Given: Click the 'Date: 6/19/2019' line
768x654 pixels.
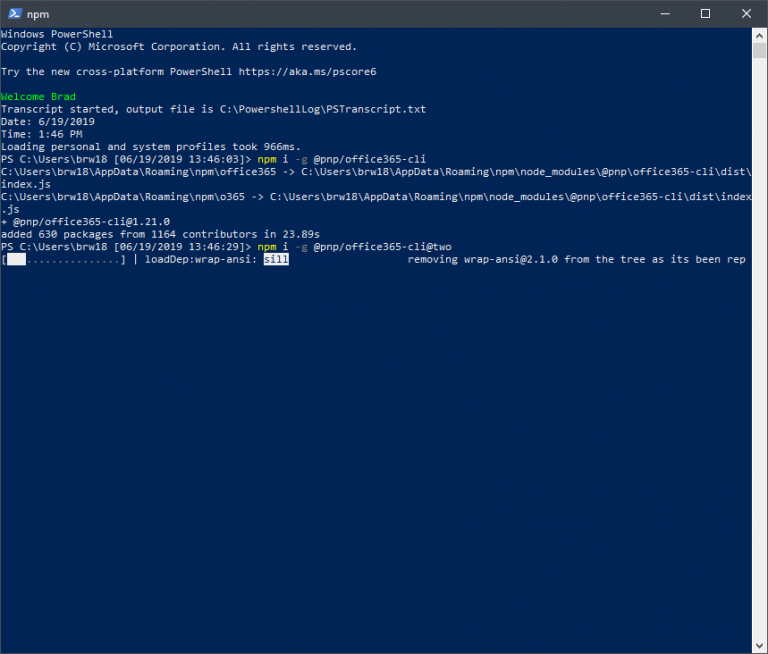Looking at the screenshot, I should coord(48,121).
